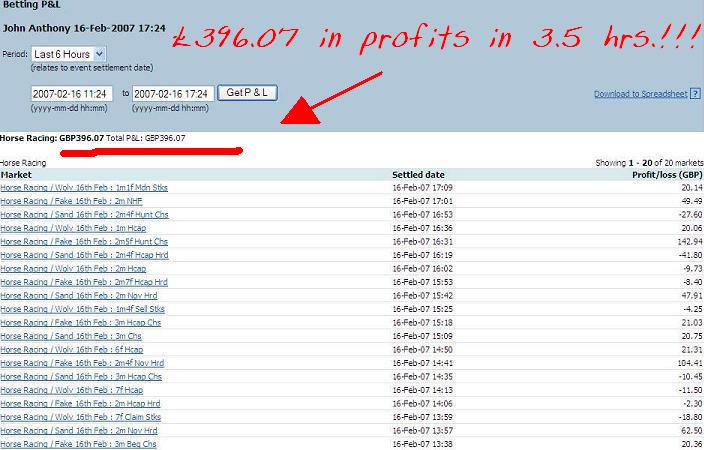The width and height of the screenshot is (704, 450).
Task: Click the Betting P&L page heading
Action: 31,5
